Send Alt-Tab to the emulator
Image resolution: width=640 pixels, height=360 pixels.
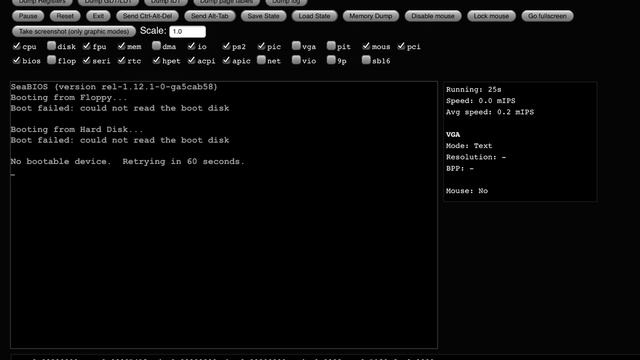pyautogui.click(x=210, y=16)
